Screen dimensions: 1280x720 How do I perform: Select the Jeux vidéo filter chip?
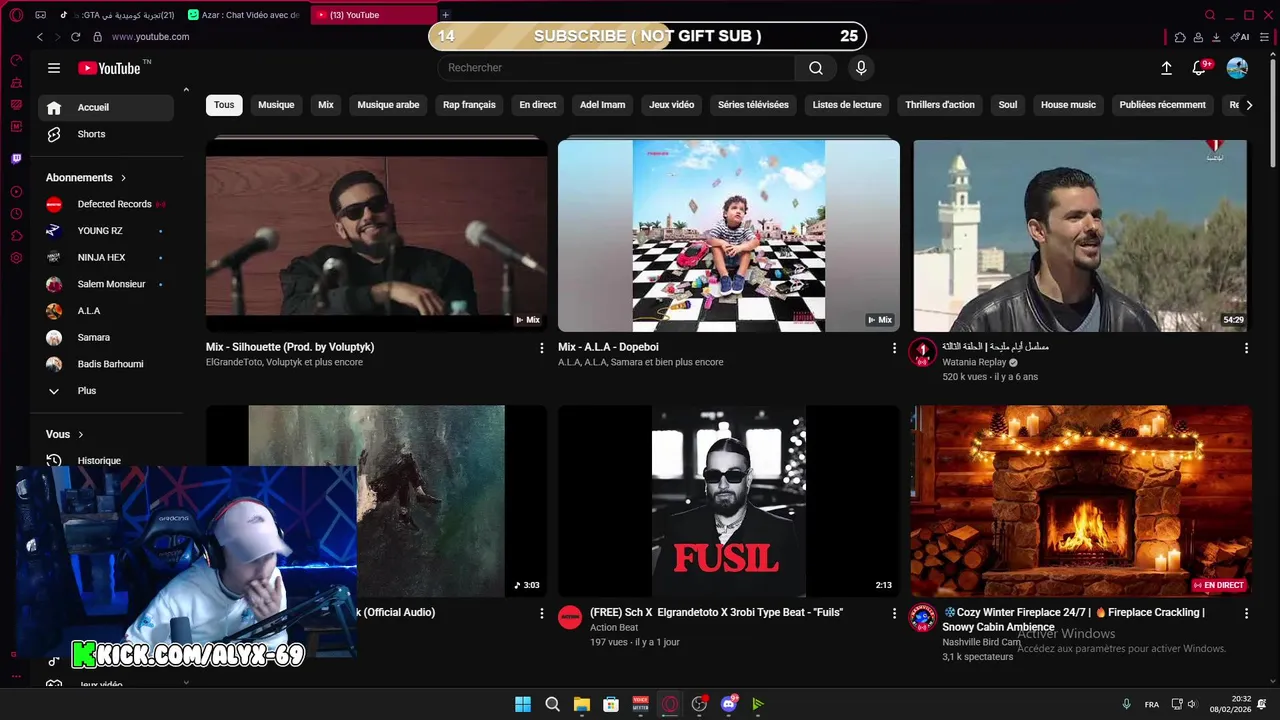[671, 105]
